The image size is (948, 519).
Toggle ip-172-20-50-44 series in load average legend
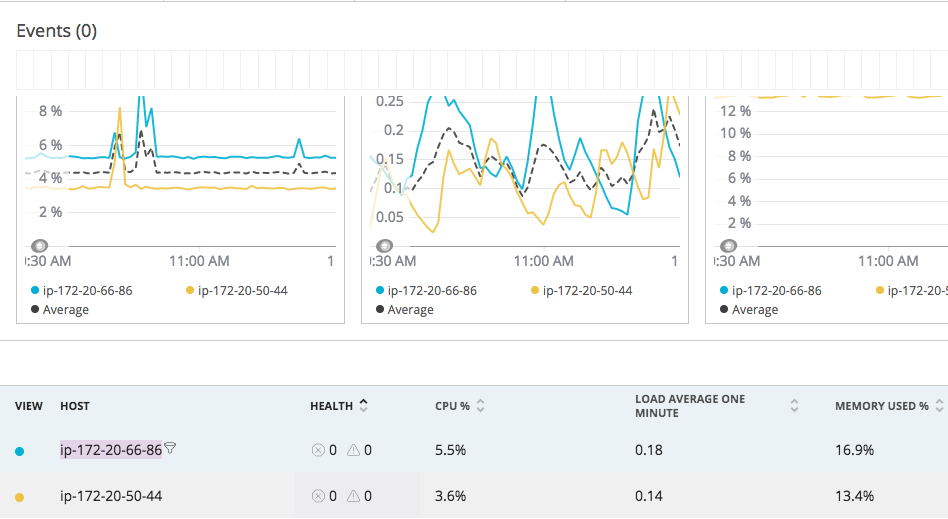coord(582,290)
